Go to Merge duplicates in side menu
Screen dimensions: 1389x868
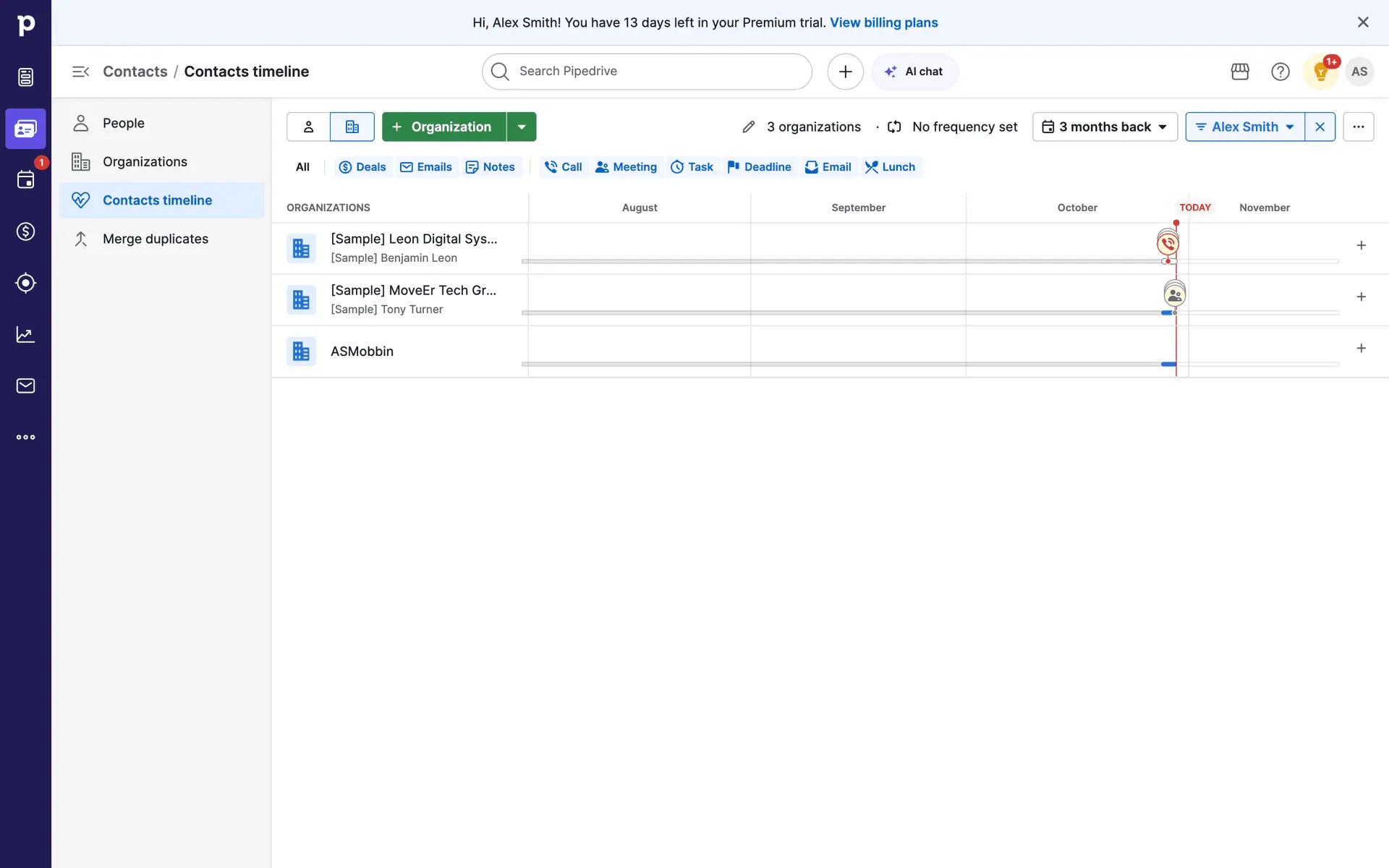pyautogui.click(x=155, y=239)
